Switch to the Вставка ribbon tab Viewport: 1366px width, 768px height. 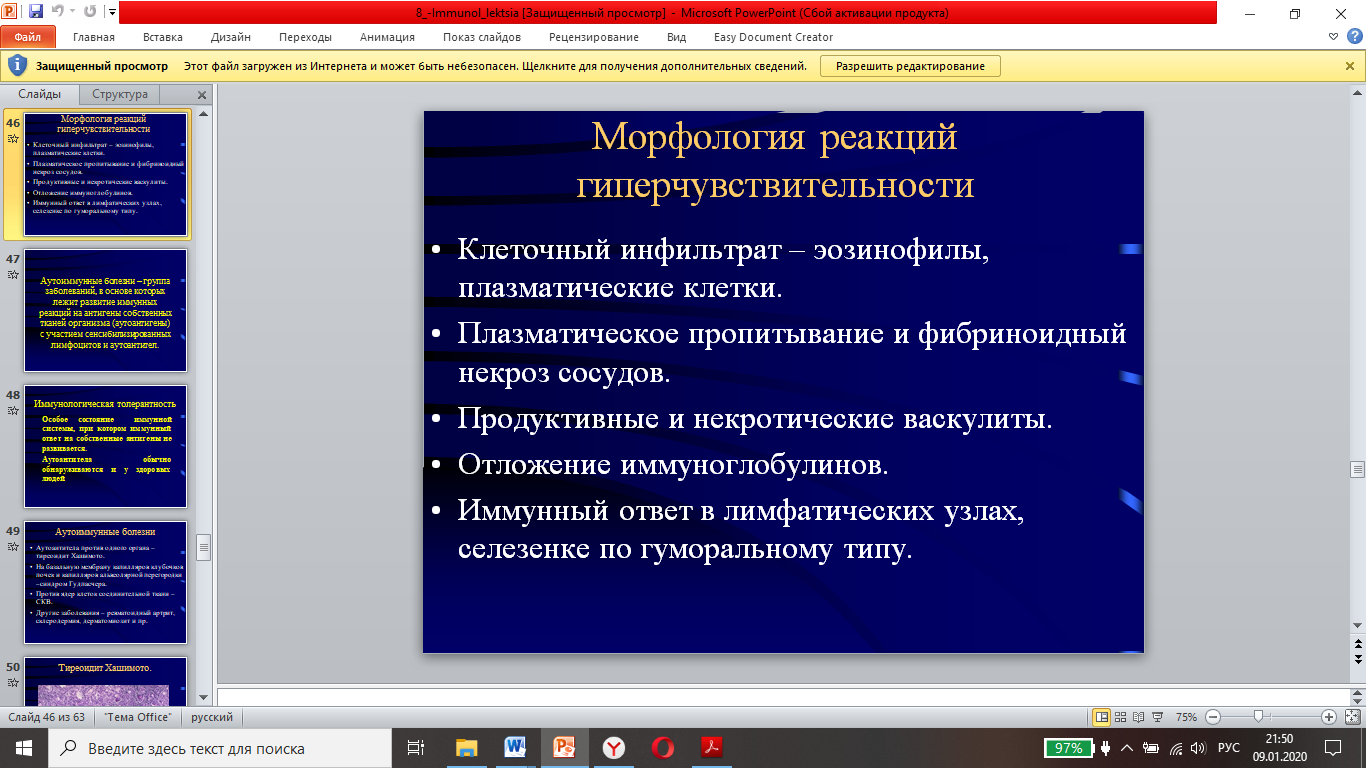click(x=163, y=37)
